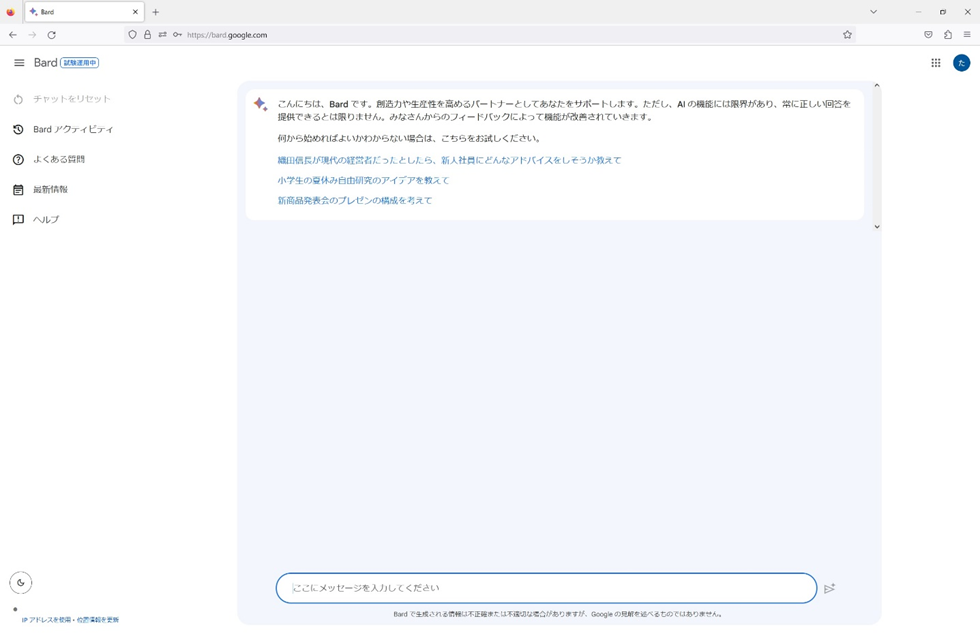
Task: Click the chat scrollbar down arrow
Action: point(877,227)
